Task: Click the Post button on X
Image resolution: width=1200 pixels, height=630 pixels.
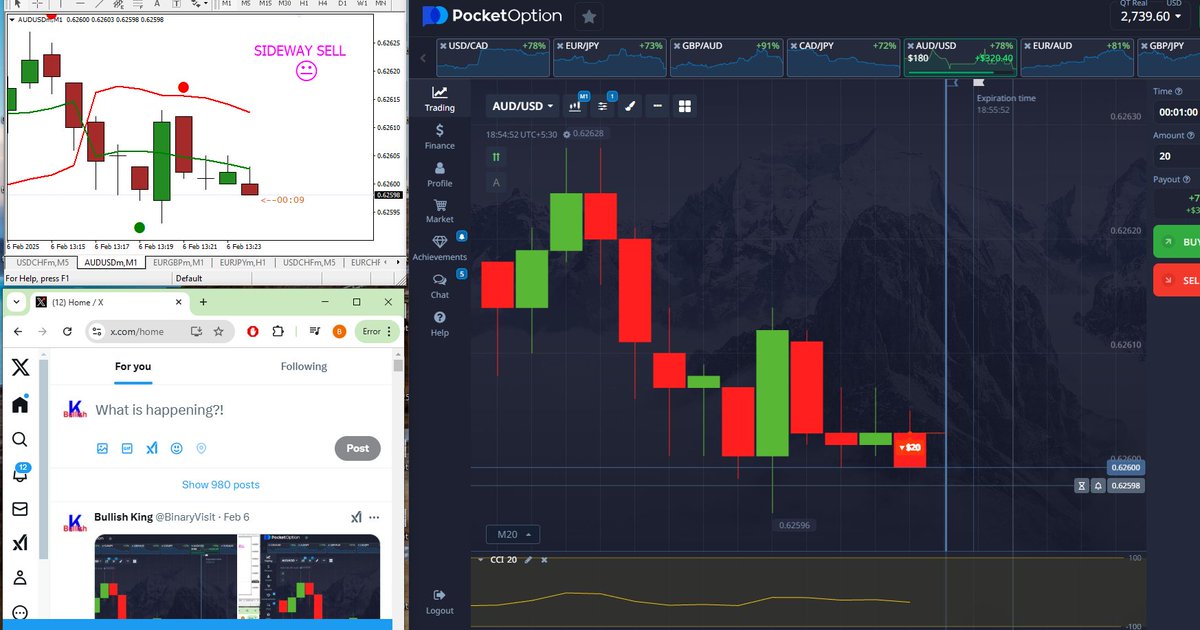Action: coord(358,448)
